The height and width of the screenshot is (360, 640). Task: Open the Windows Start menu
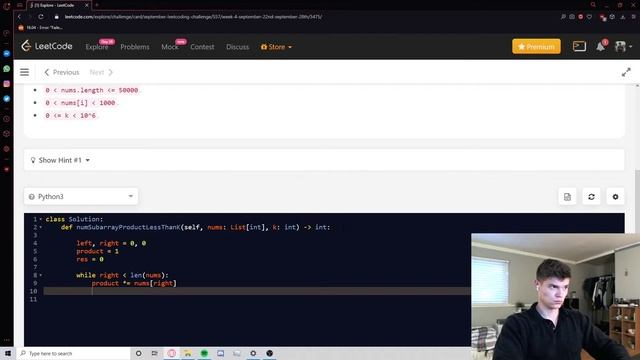click(7, 353)
